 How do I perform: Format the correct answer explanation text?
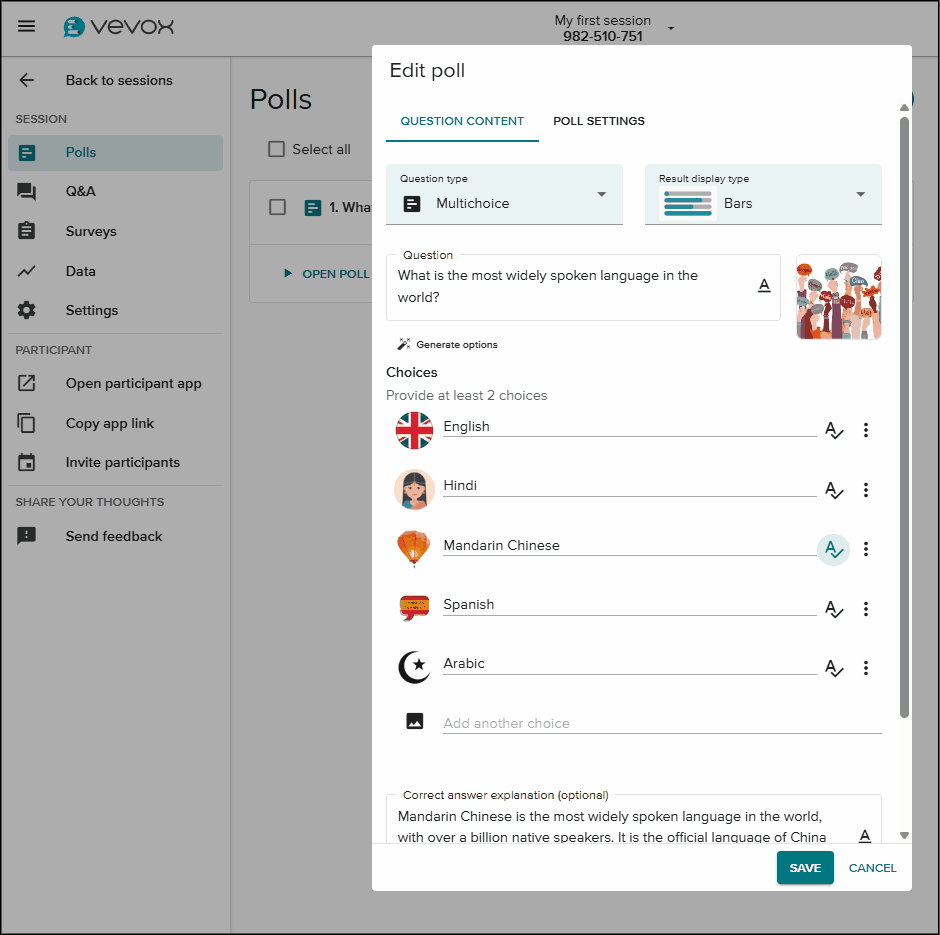[865, 835]
